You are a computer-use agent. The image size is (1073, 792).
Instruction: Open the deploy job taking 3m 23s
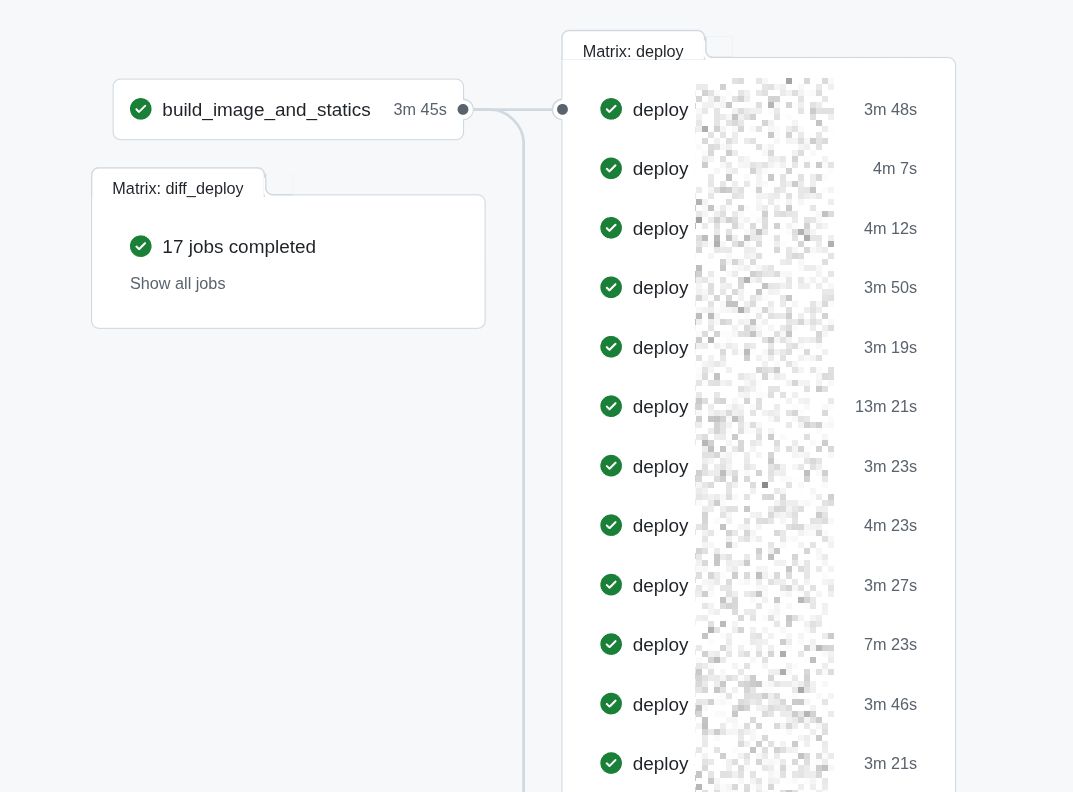(x=660, y=466)
